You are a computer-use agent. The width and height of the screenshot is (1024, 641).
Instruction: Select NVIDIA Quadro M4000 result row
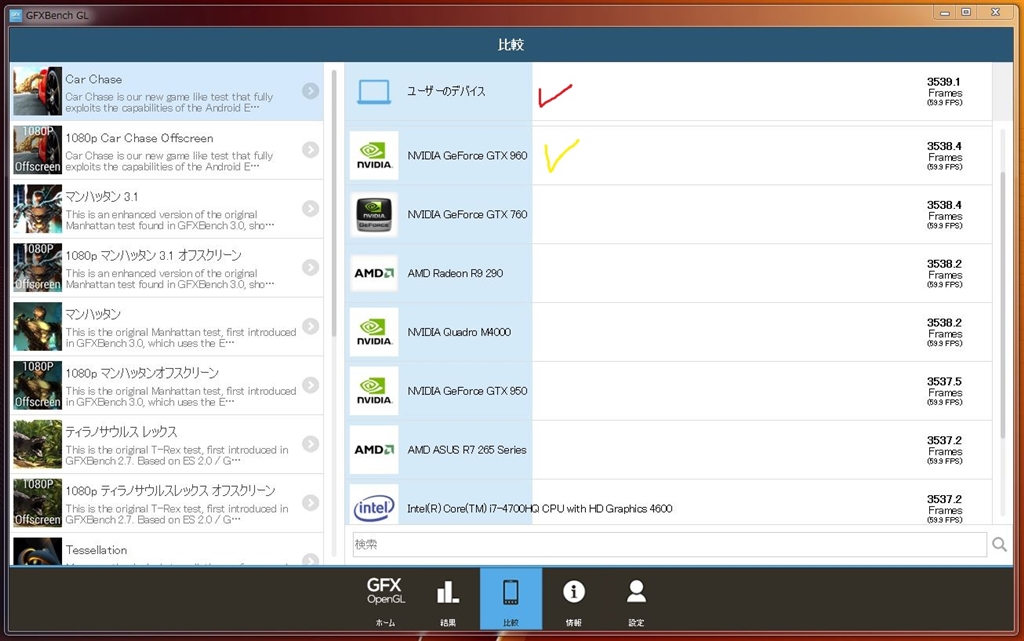(x=668, y=332)
